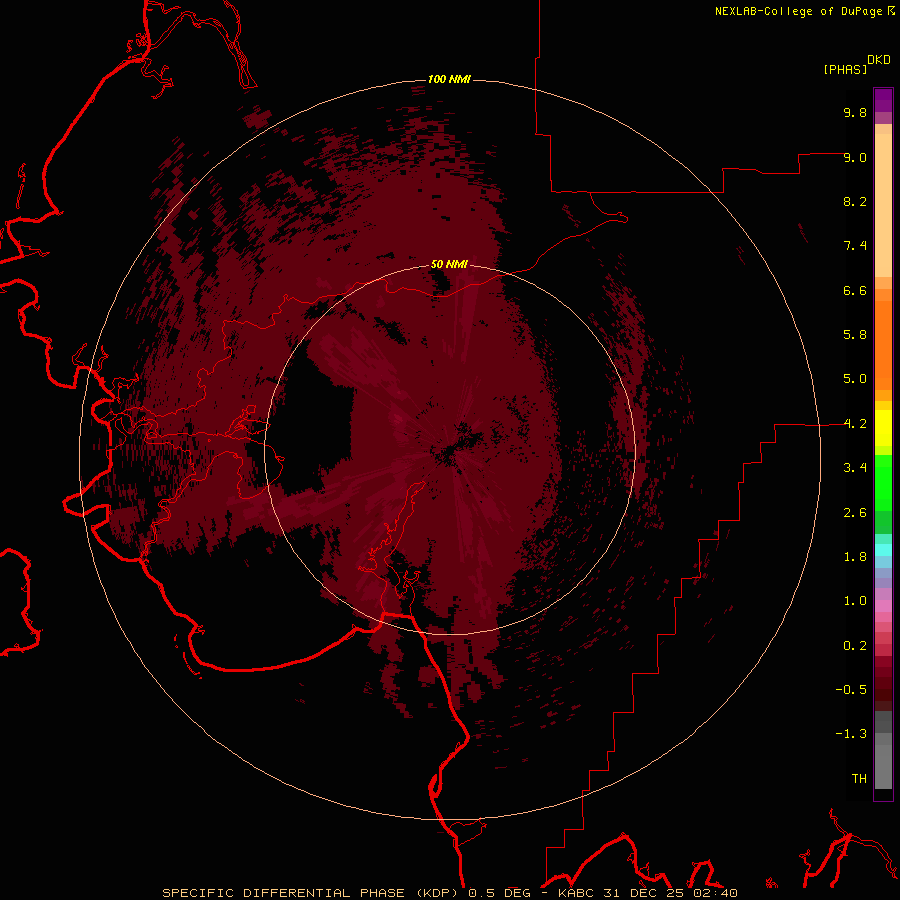Click the TH threshold label on the scale
900x900 pixels.
tap(859, 779)
